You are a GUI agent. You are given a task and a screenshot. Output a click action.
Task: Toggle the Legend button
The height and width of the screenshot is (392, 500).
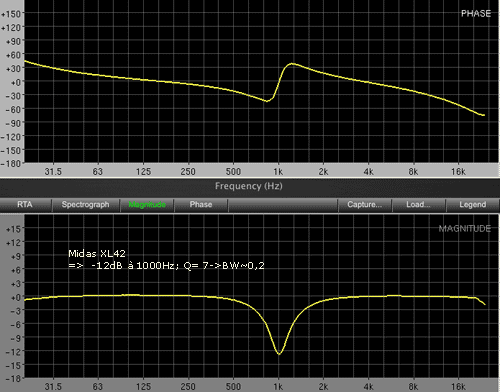pos(473,204)
